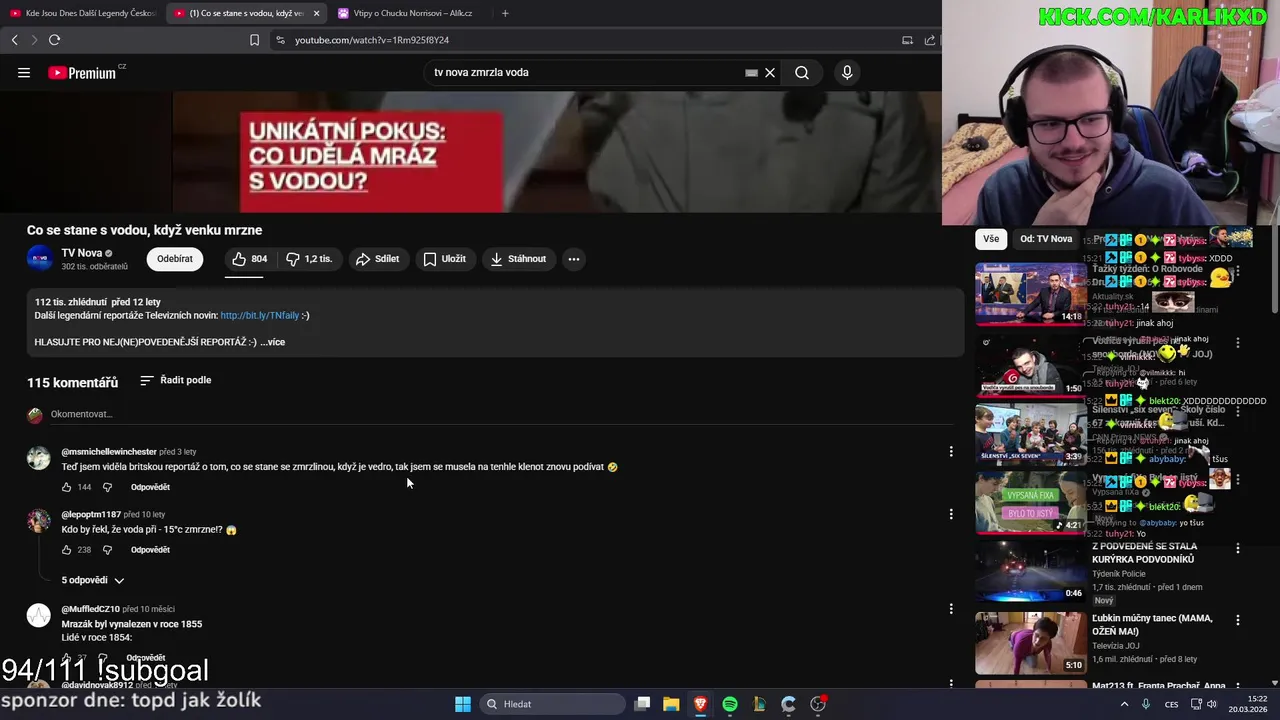
Task: Like the video with 804 likes
Action: coord(250,259)
